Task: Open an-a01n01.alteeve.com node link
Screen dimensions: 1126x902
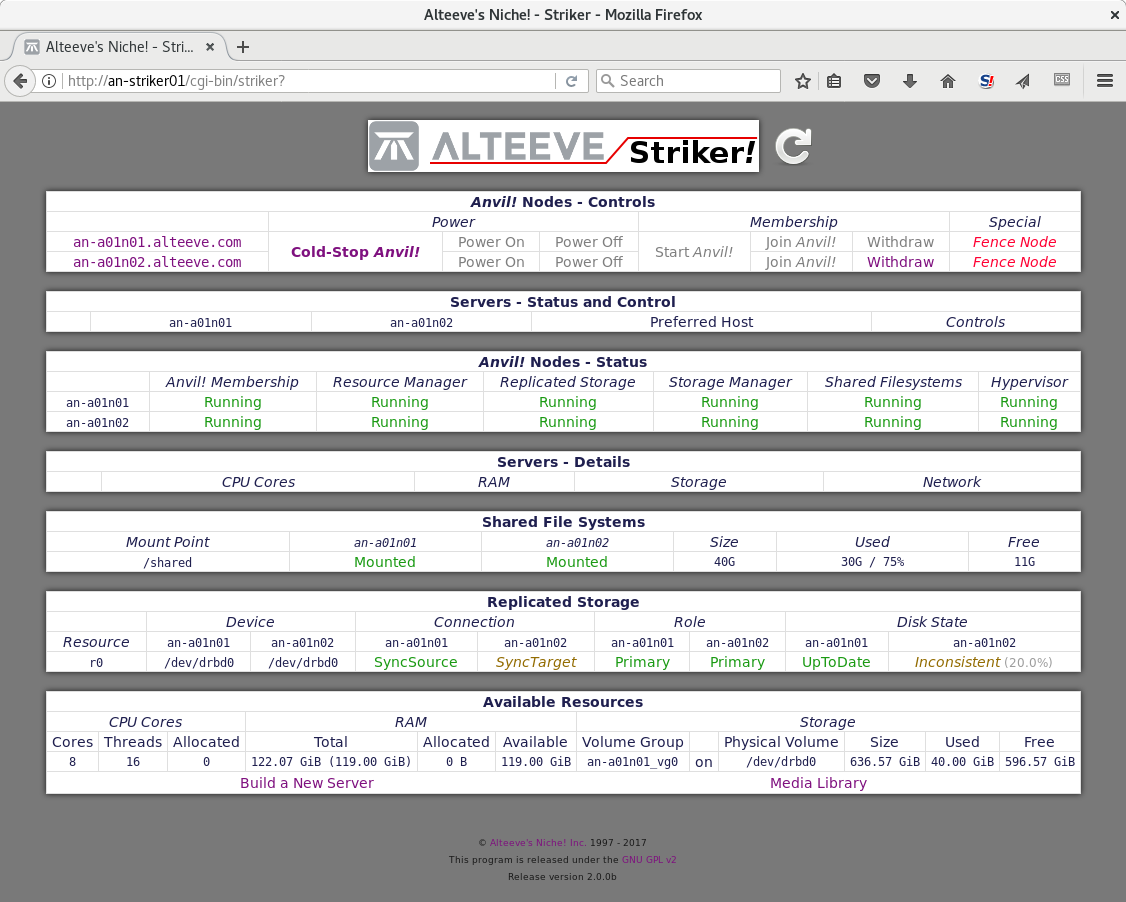Action: (157, 242)
